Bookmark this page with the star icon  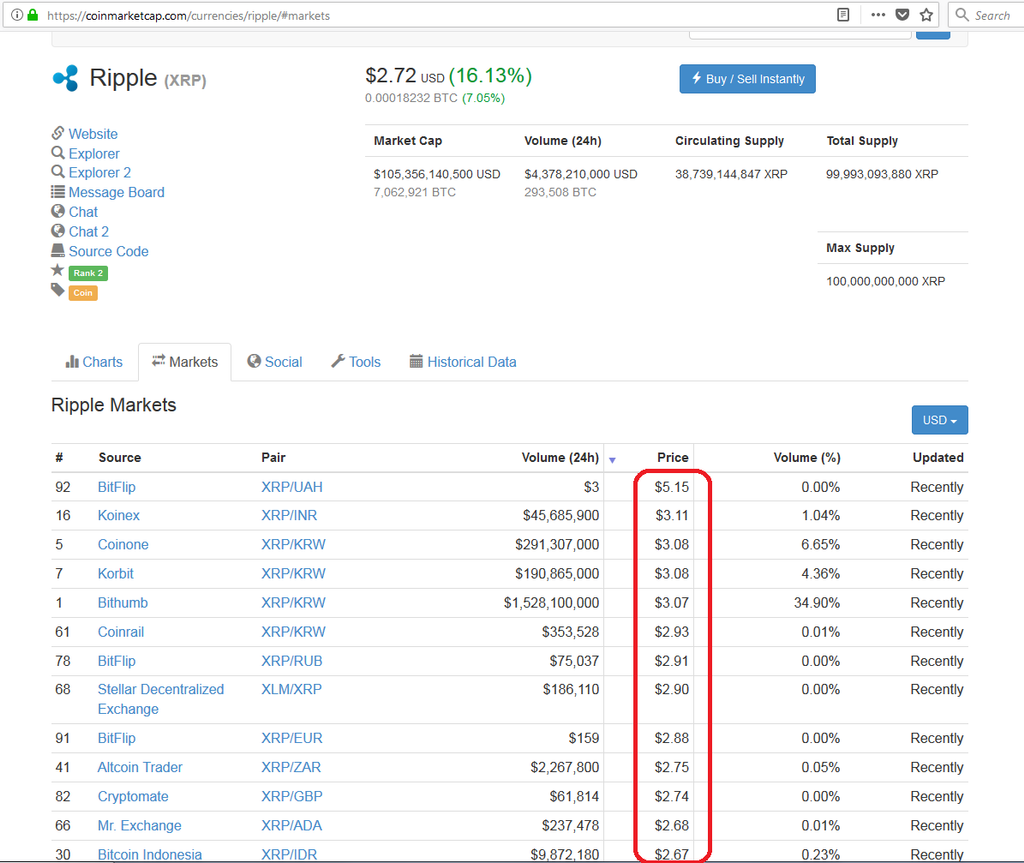pos(927,14)
